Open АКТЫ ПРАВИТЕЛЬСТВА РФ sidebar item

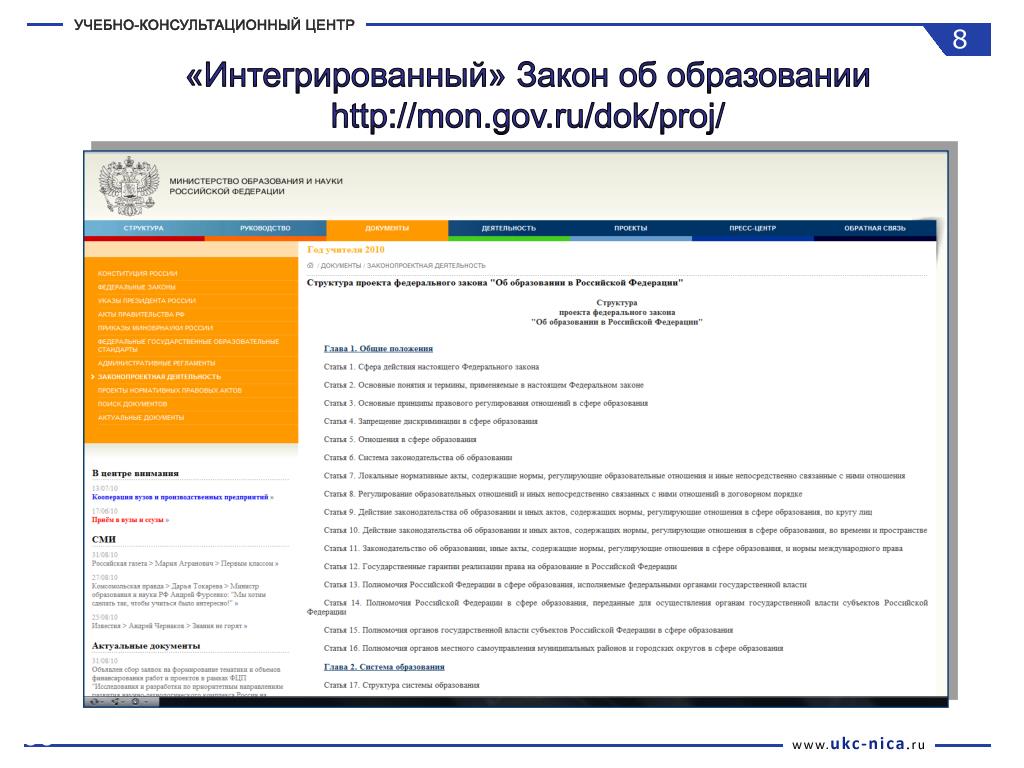tap(141, 315)
